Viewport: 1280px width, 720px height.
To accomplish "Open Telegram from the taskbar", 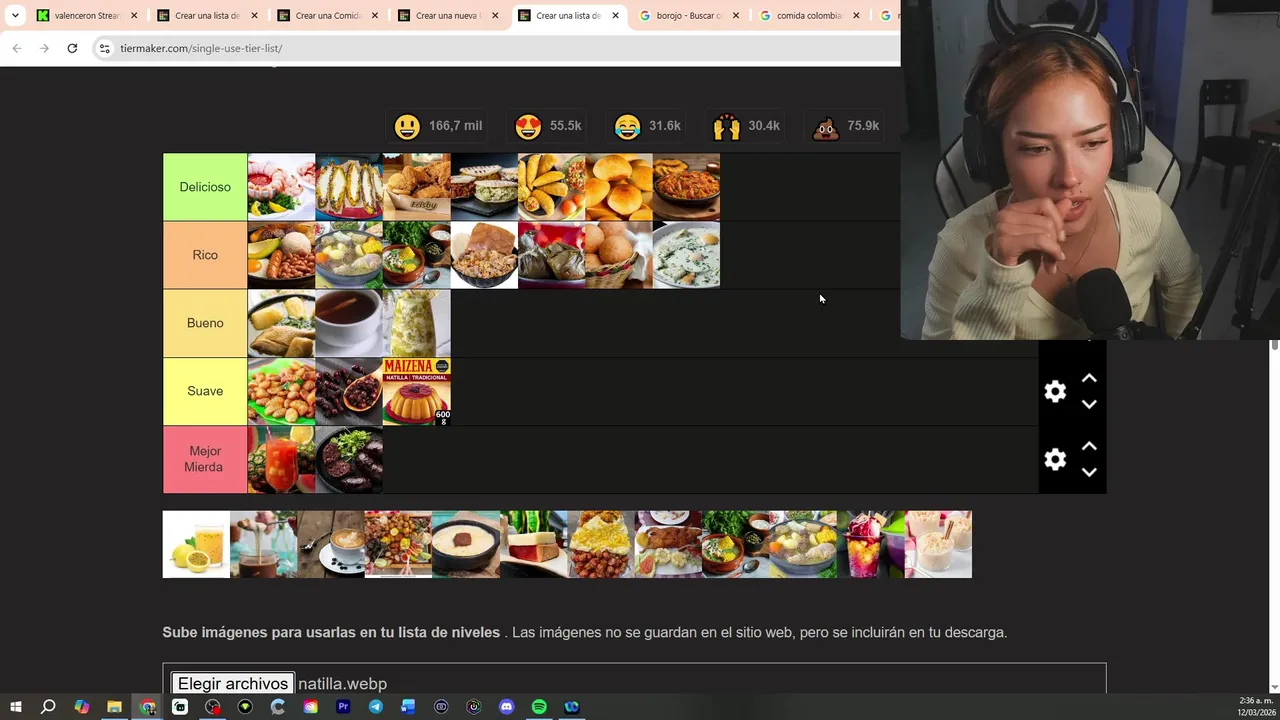I will [x=375, y=707].
